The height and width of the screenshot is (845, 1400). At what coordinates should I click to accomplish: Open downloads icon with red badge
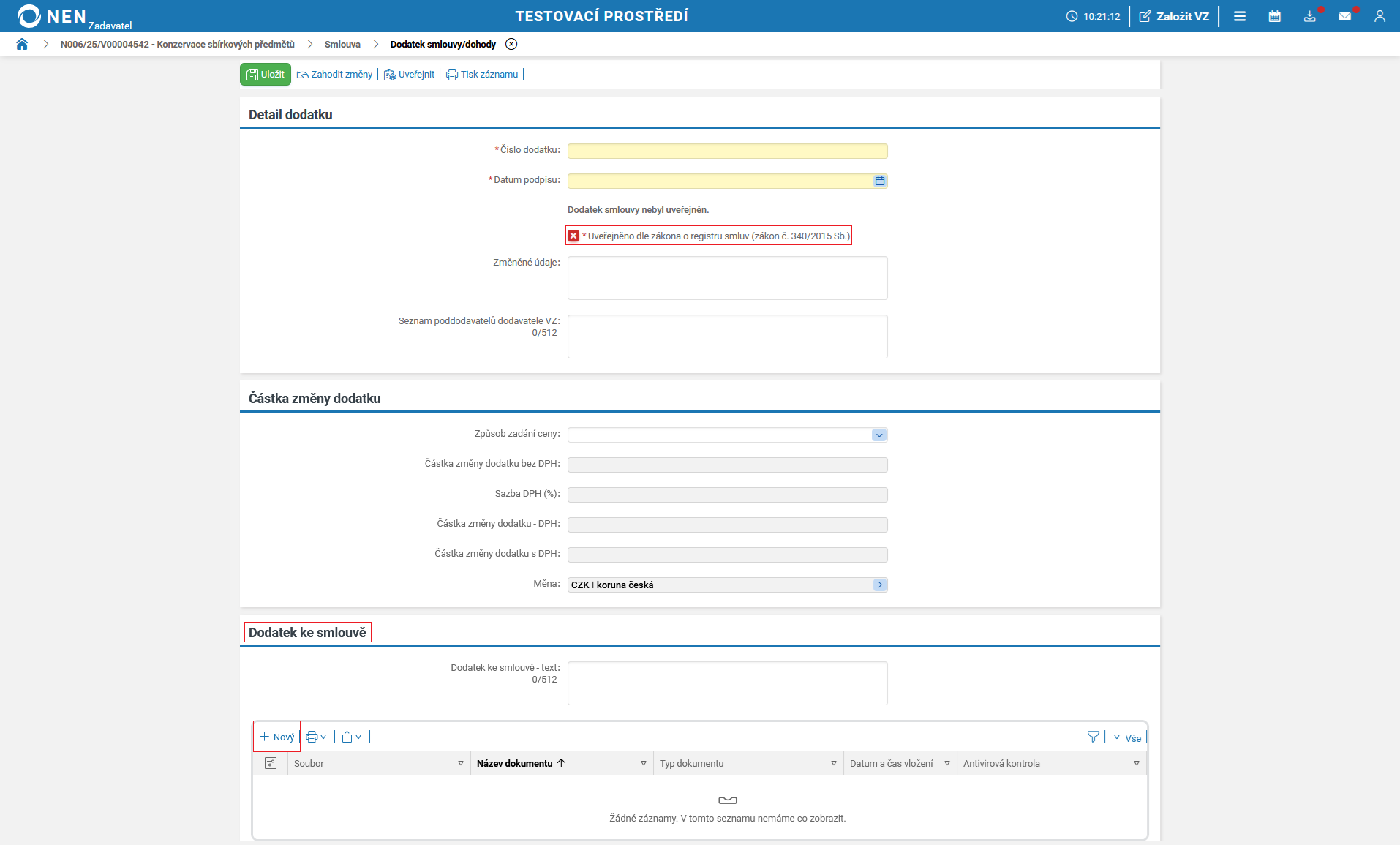[x=1310, y=16]
